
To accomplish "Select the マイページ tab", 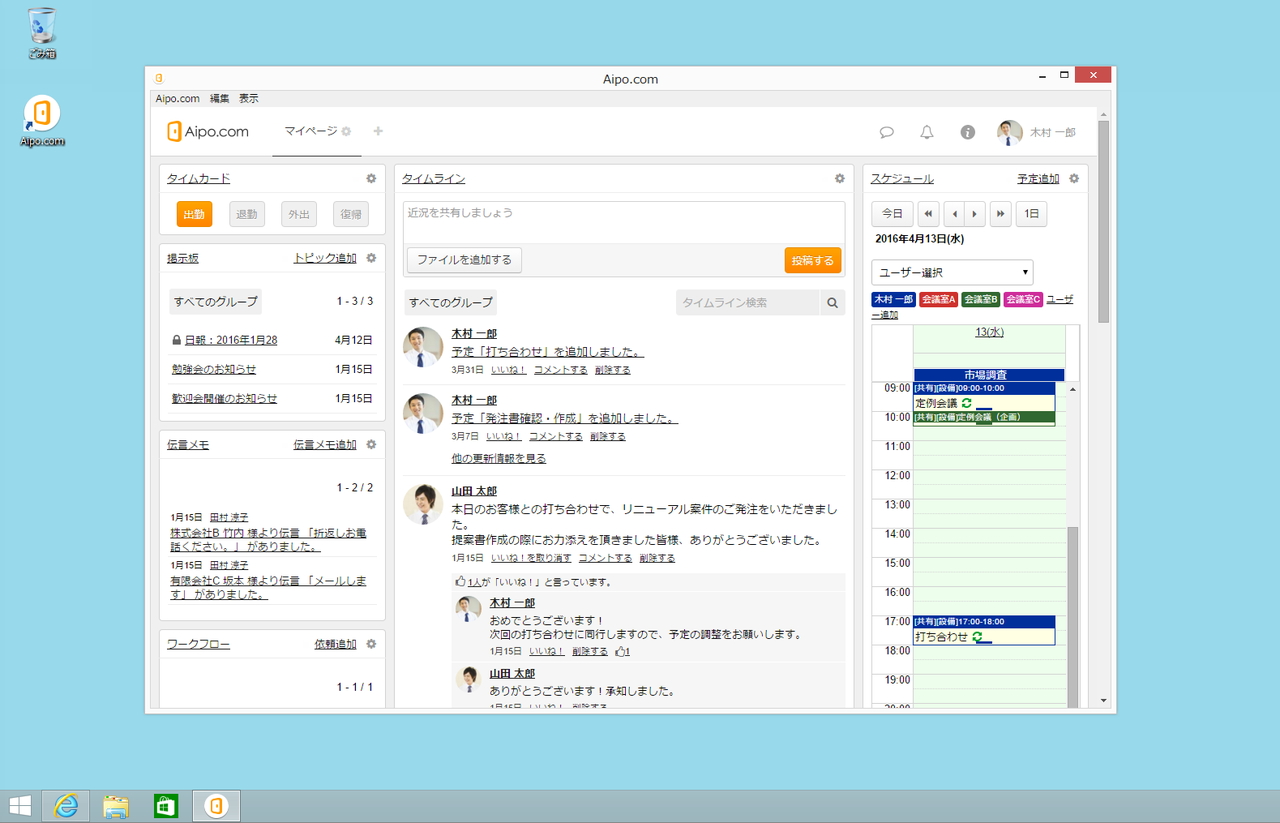I will 309,131.
